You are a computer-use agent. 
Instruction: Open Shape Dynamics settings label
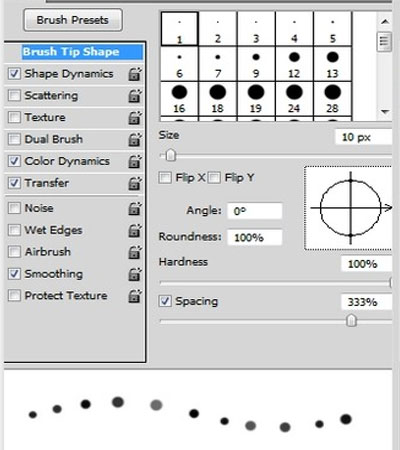(69, 74)
